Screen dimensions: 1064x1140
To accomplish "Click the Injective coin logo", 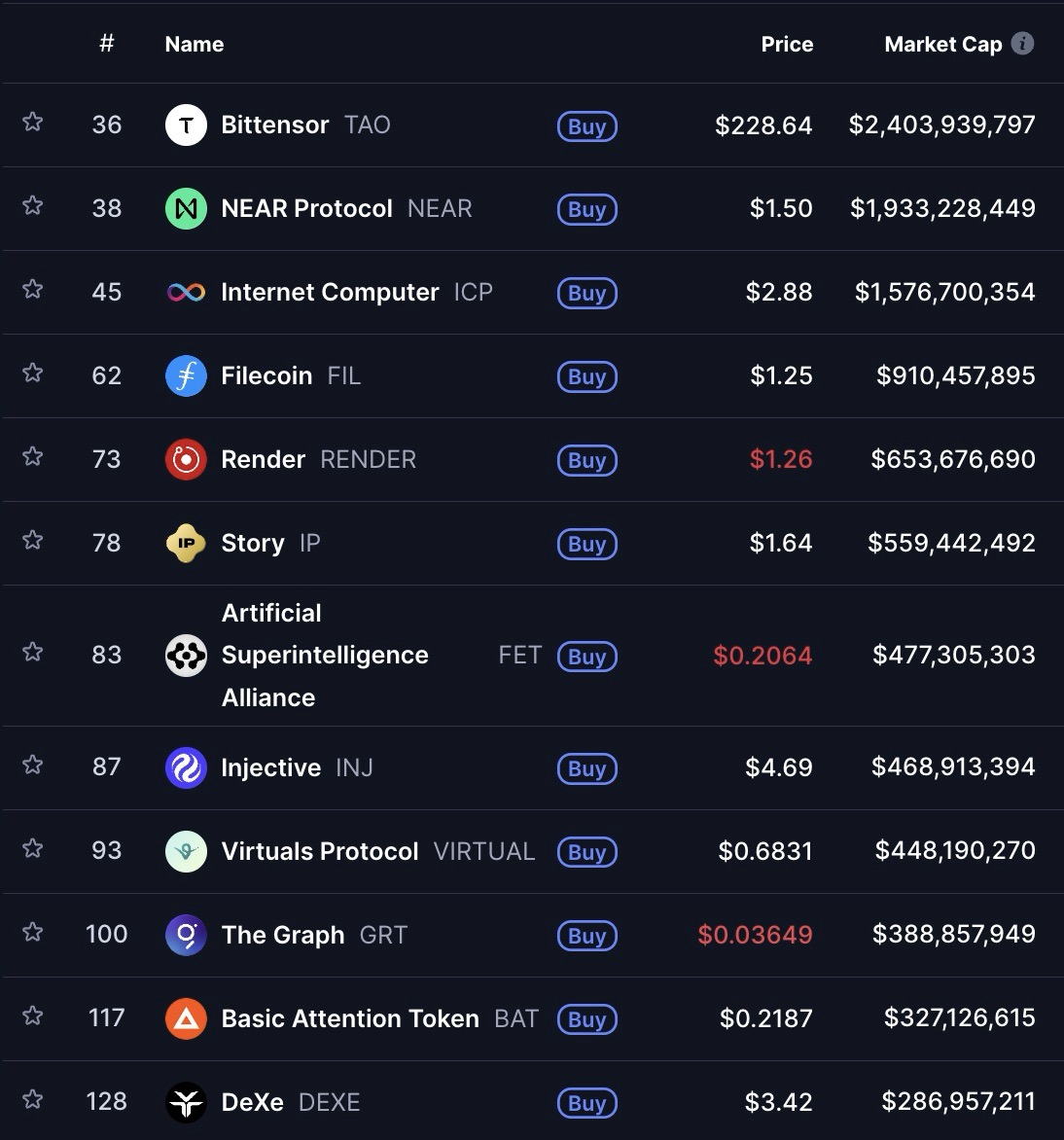I will [x=186, y=767].
